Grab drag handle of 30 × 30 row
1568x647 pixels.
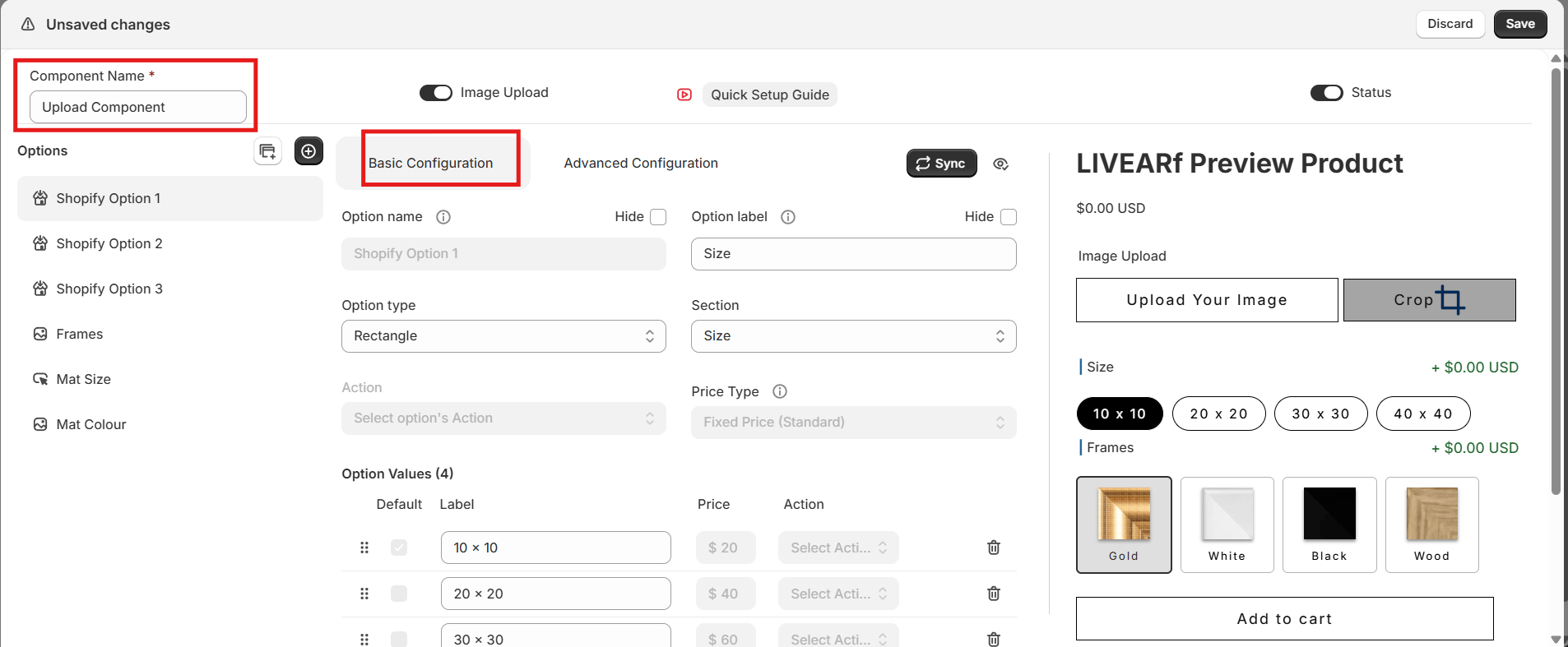coord(364,639)
